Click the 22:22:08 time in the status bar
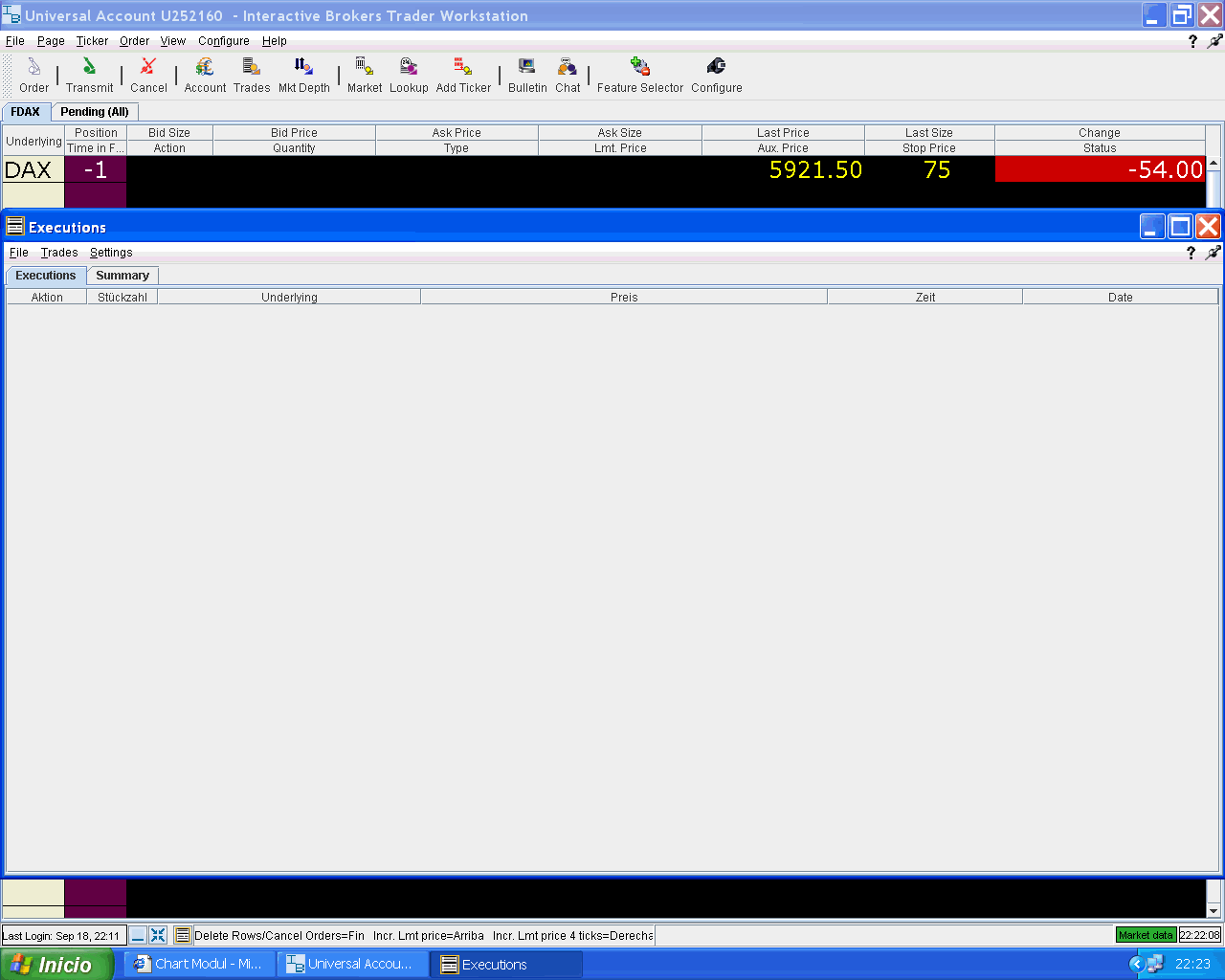Screen dimensions: 1225x980 click(1200, 935)
